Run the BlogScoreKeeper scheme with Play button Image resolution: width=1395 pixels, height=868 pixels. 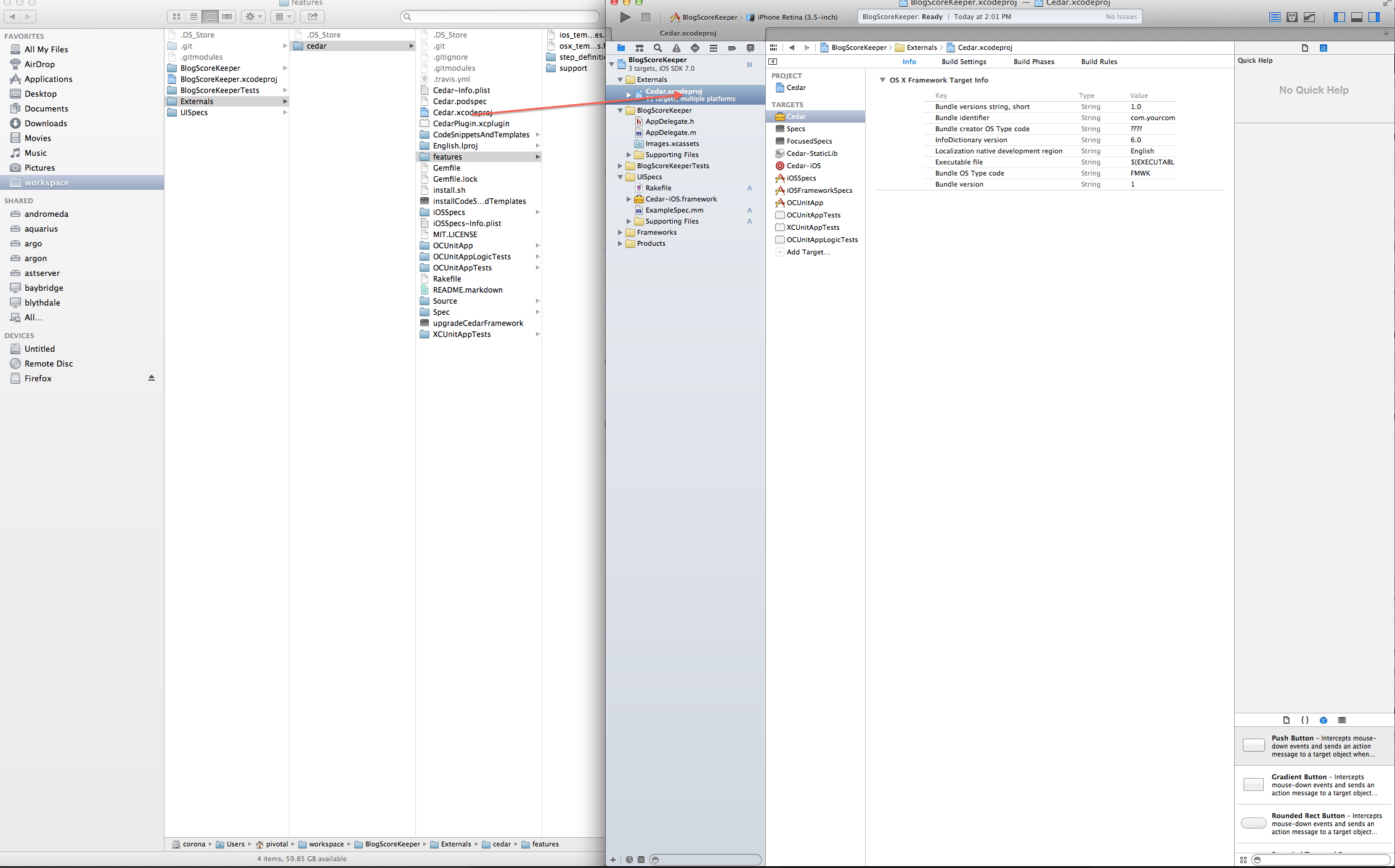pos(625,17)
